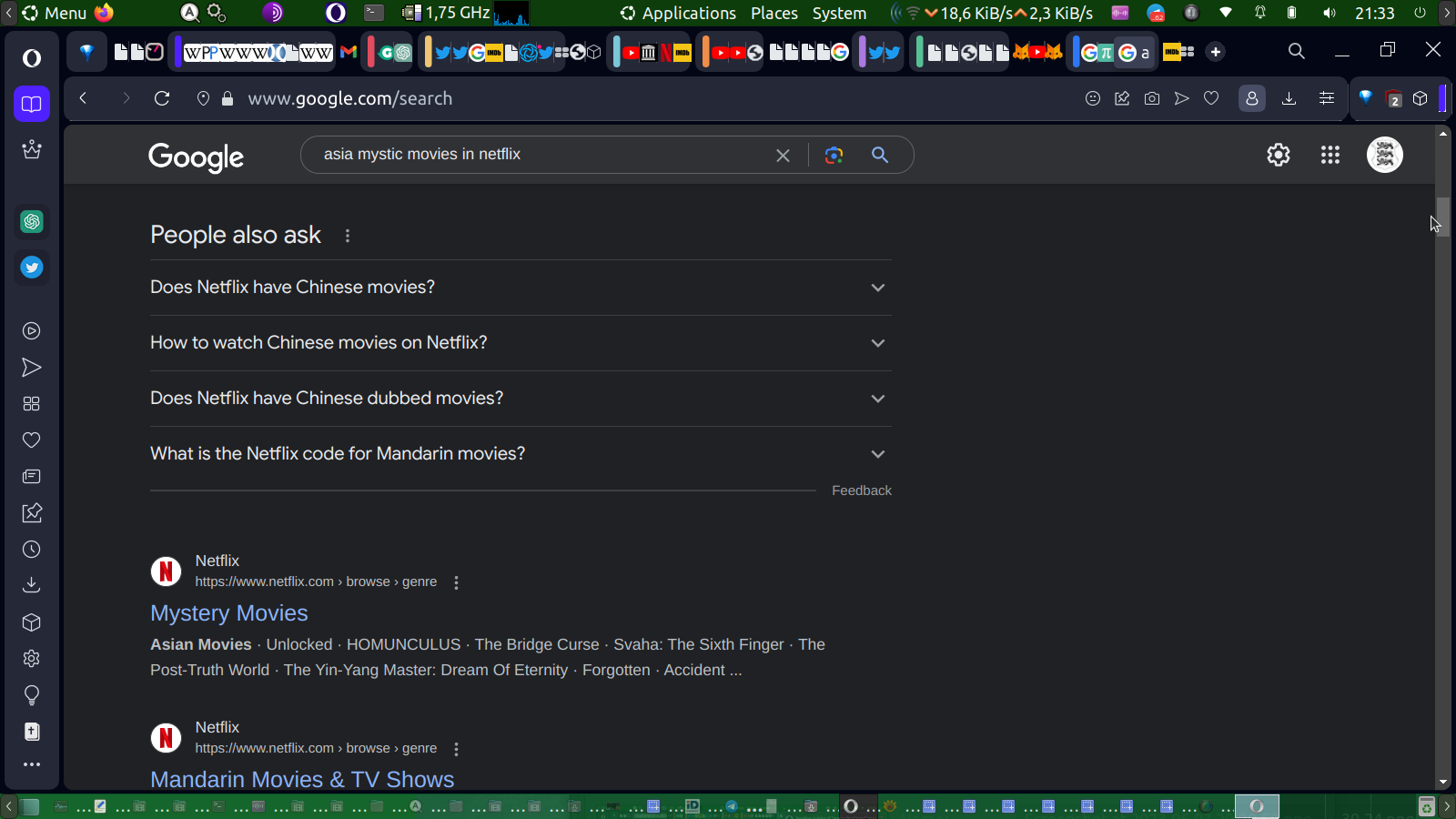Image resolution: width=1456 pixels, height=819 pixels.
Task: Expand "How to watch Chinese movies on Netflix?"
Action: click(x=521, y=343)
